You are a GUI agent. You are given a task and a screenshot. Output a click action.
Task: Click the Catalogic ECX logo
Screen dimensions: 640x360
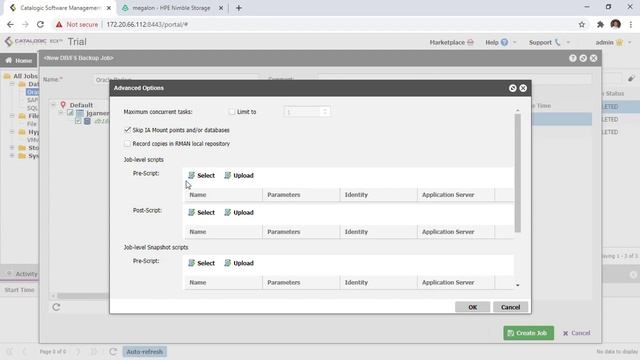pos(33,41)
